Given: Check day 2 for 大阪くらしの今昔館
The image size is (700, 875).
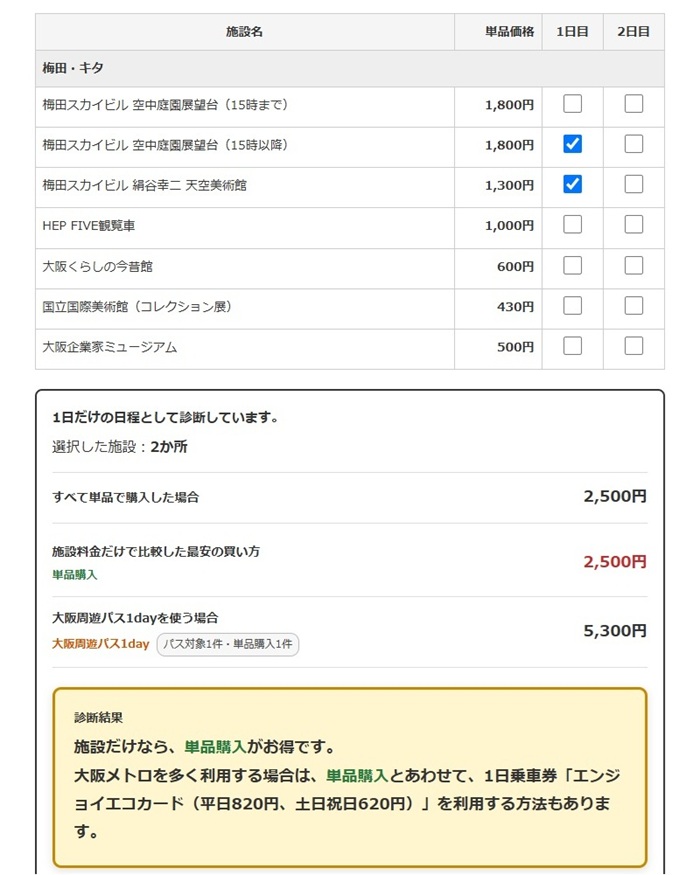Looking at the screenshot, I should coord(634,266).
